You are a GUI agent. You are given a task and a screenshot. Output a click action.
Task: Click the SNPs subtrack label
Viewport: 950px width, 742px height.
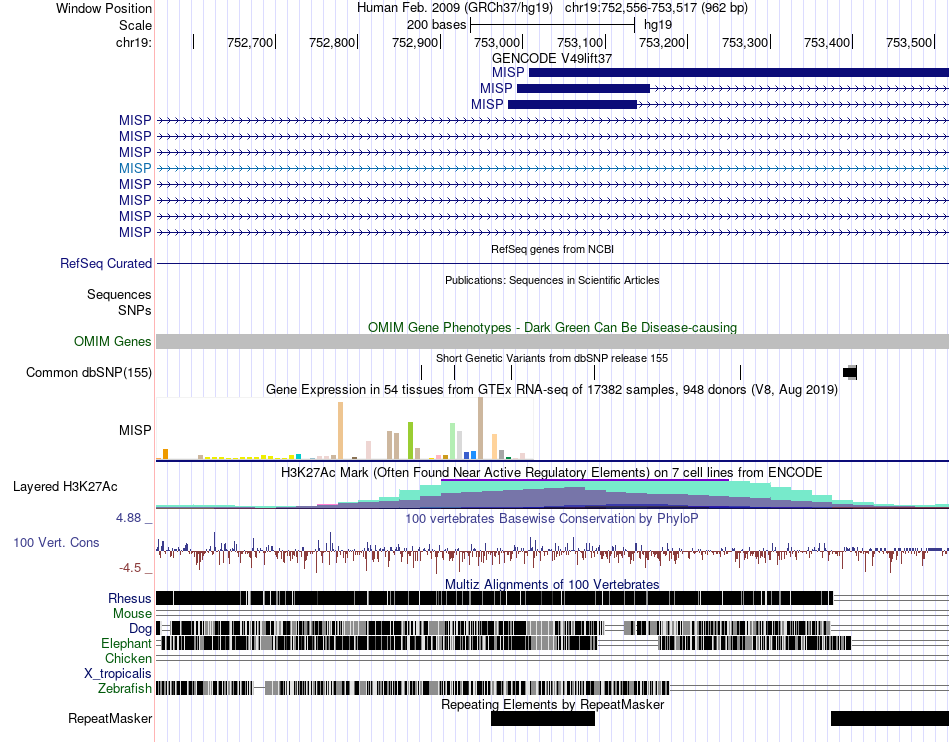coord(135,311)
